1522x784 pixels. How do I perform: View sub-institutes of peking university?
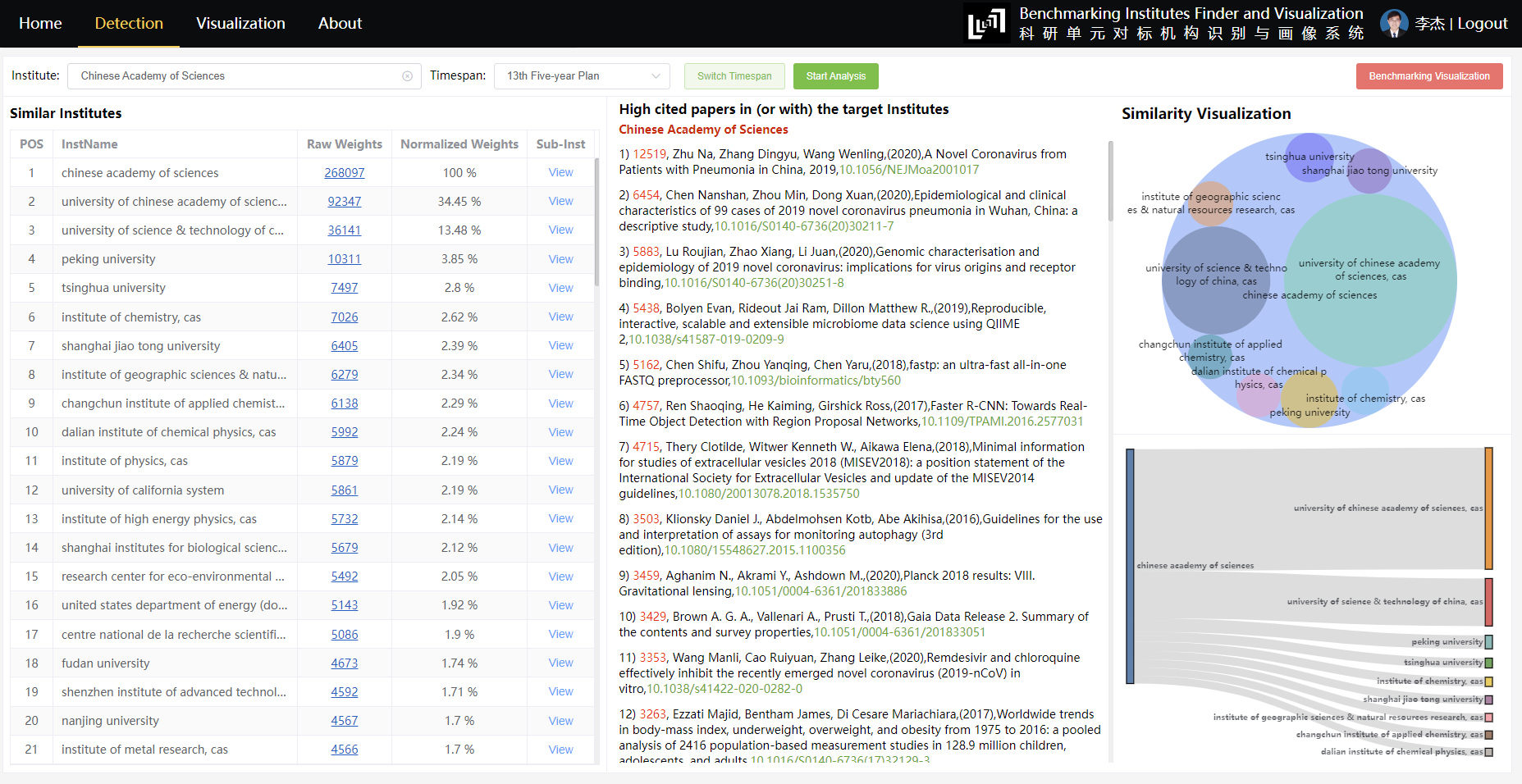561,259
